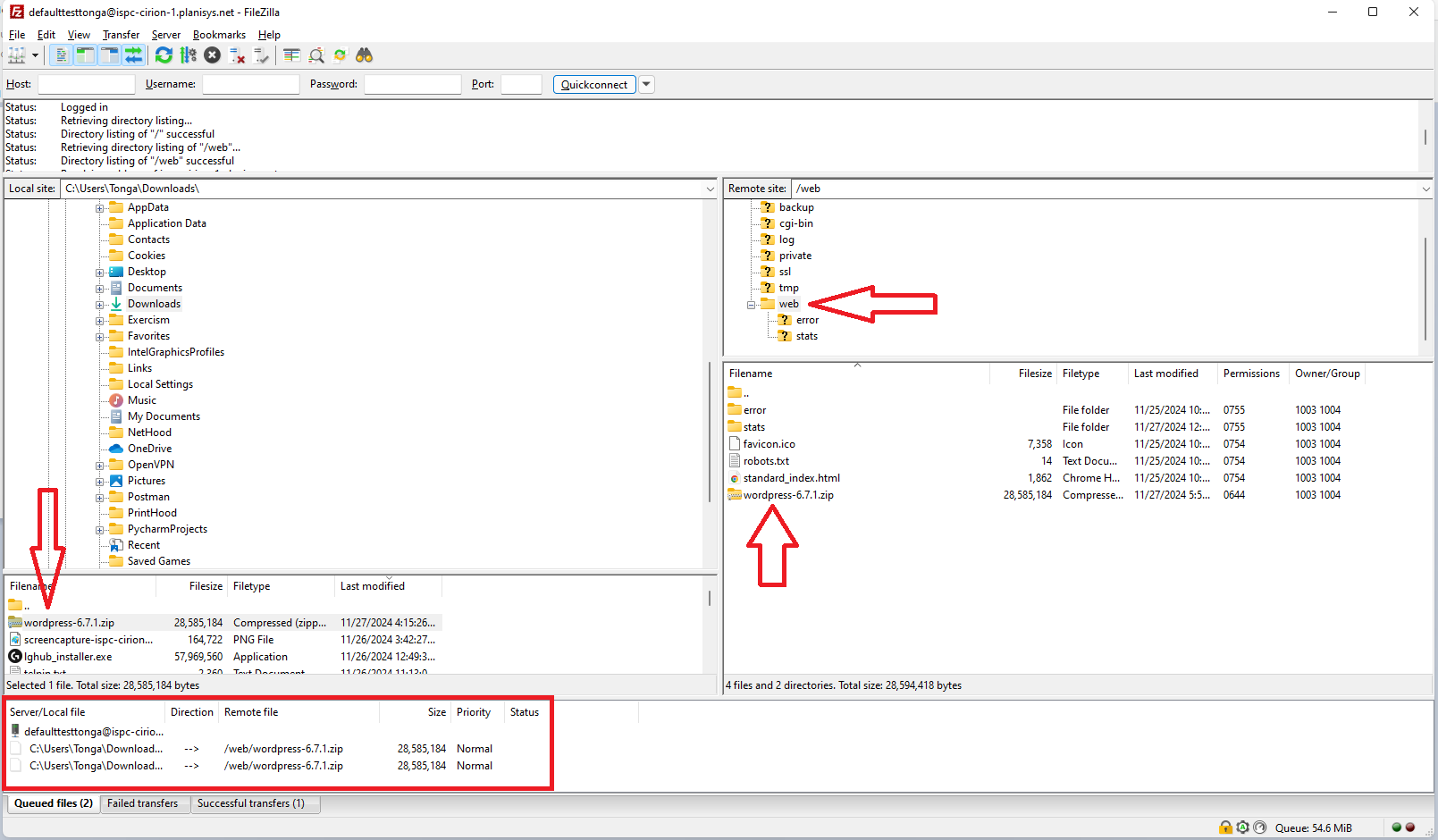1438x840 pixels.
Task: Toggle synchronized browsing
Action: (x=340, y=55)
